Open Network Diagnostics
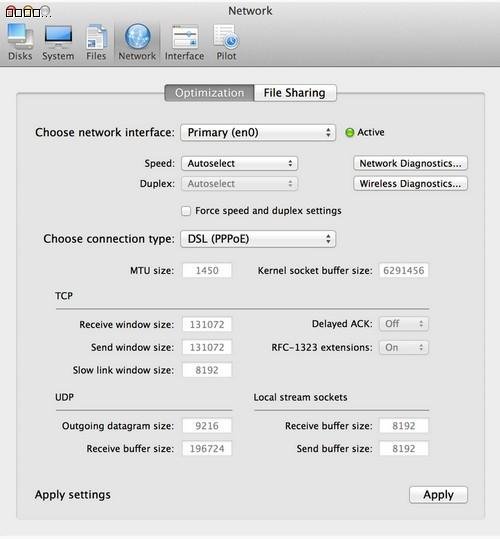500x539 pixels. pyautogui.click(x=410, y=163)
